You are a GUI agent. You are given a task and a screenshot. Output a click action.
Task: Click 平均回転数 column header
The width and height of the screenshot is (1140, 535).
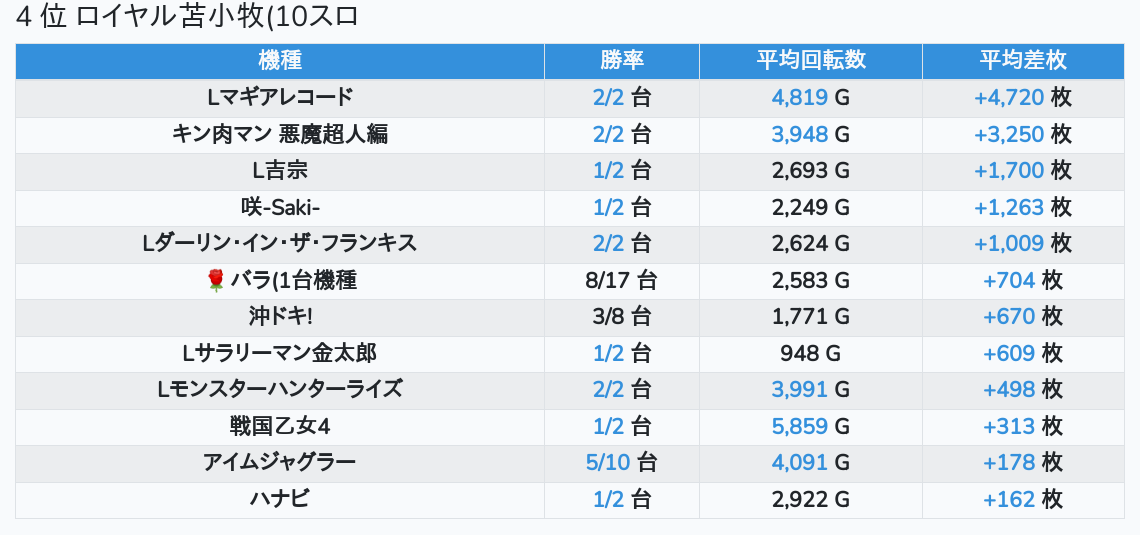coord(810,60)
